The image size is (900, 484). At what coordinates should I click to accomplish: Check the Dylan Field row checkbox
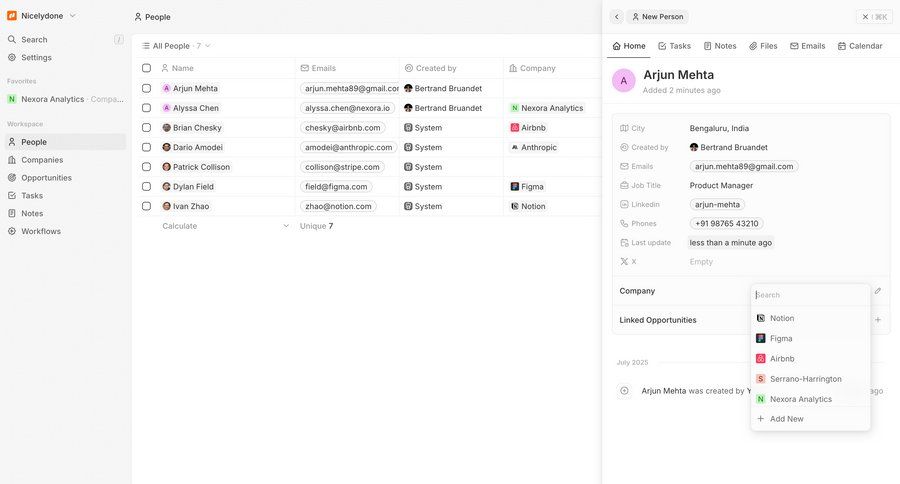(x=146, y=187)
